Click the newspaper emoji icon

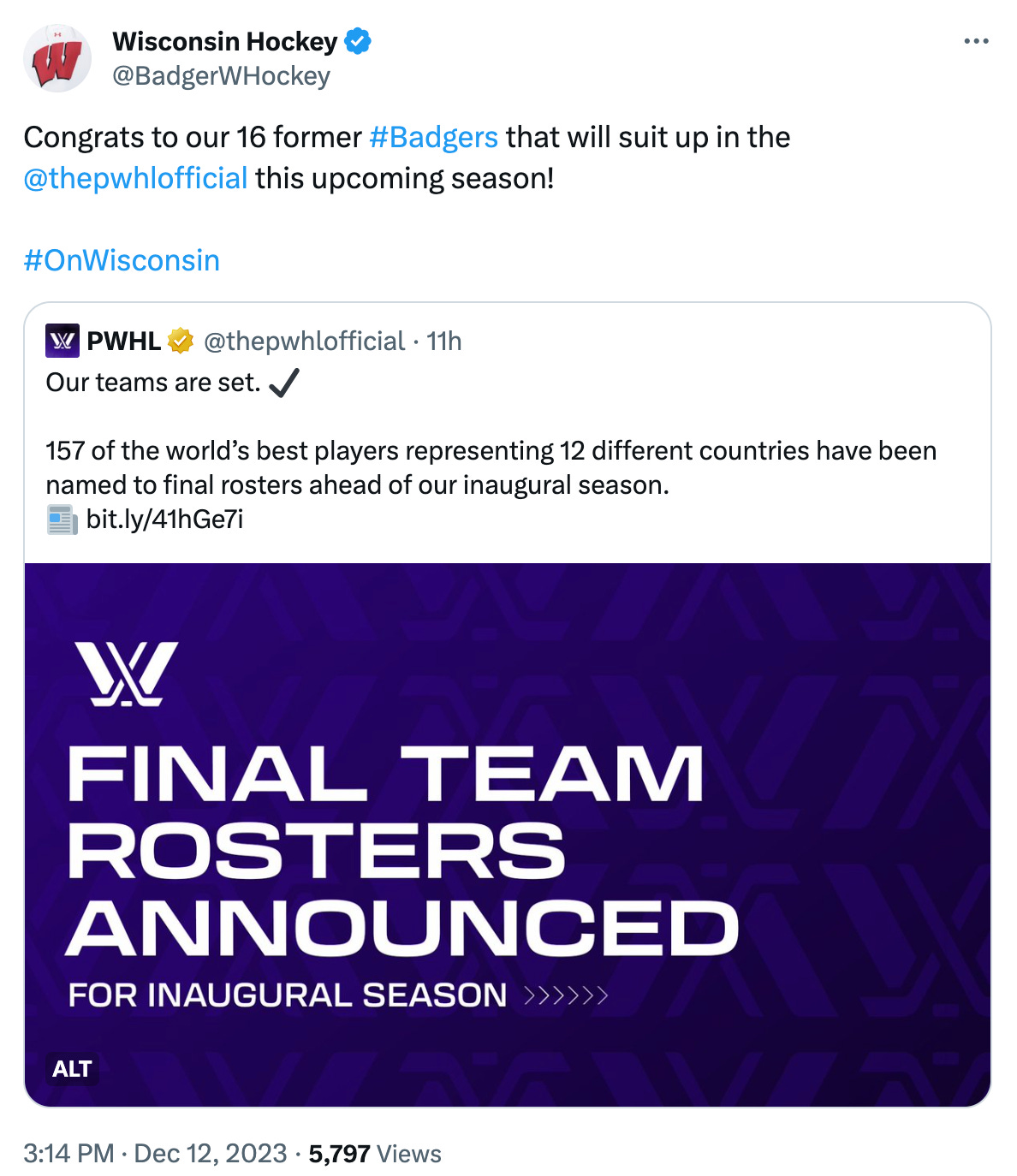pos(62,520)
